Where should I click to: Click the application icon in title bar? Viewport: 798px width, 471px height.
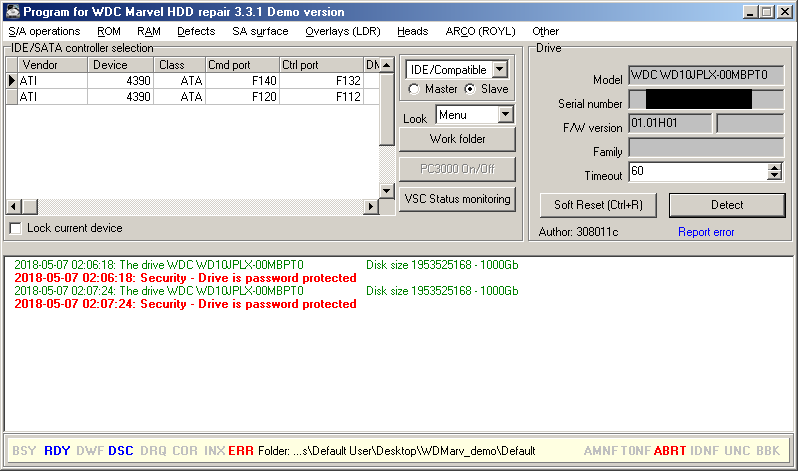click(x=12, y=11)
